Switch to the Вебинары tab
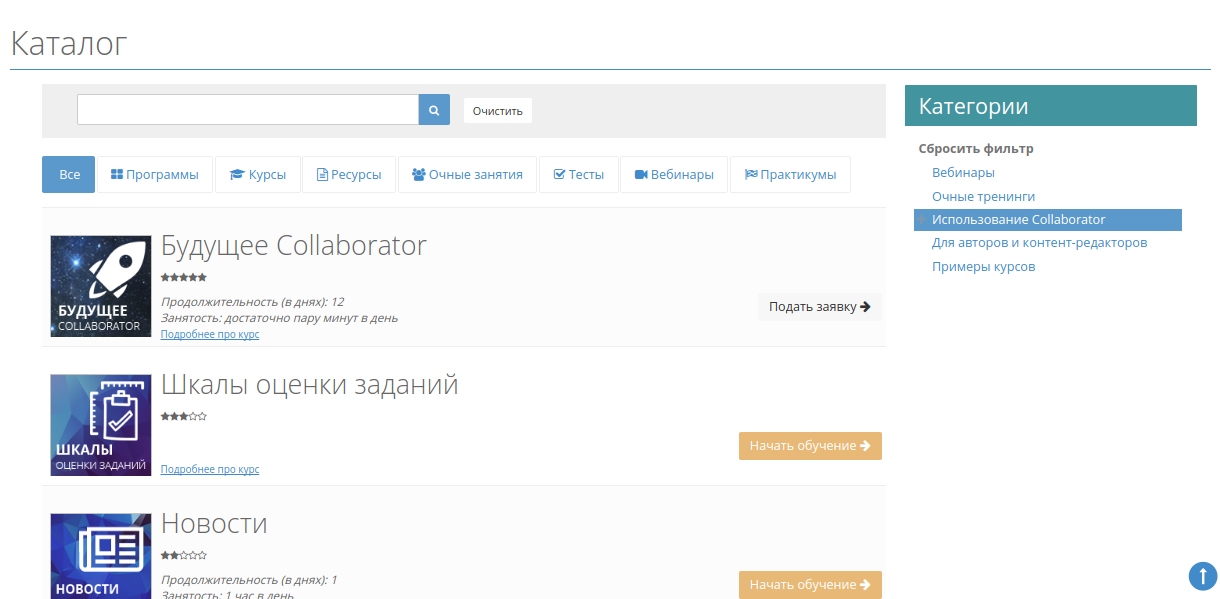Image resolution: width=1220 pixels, height=599 pixels. pos(674,174)
